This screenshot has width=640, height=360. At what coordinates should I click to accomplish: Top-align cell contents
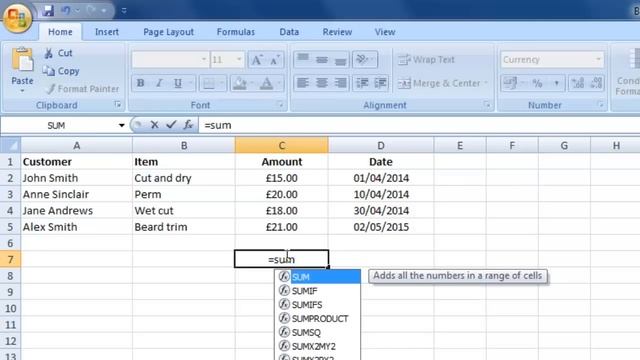point(303,60)
